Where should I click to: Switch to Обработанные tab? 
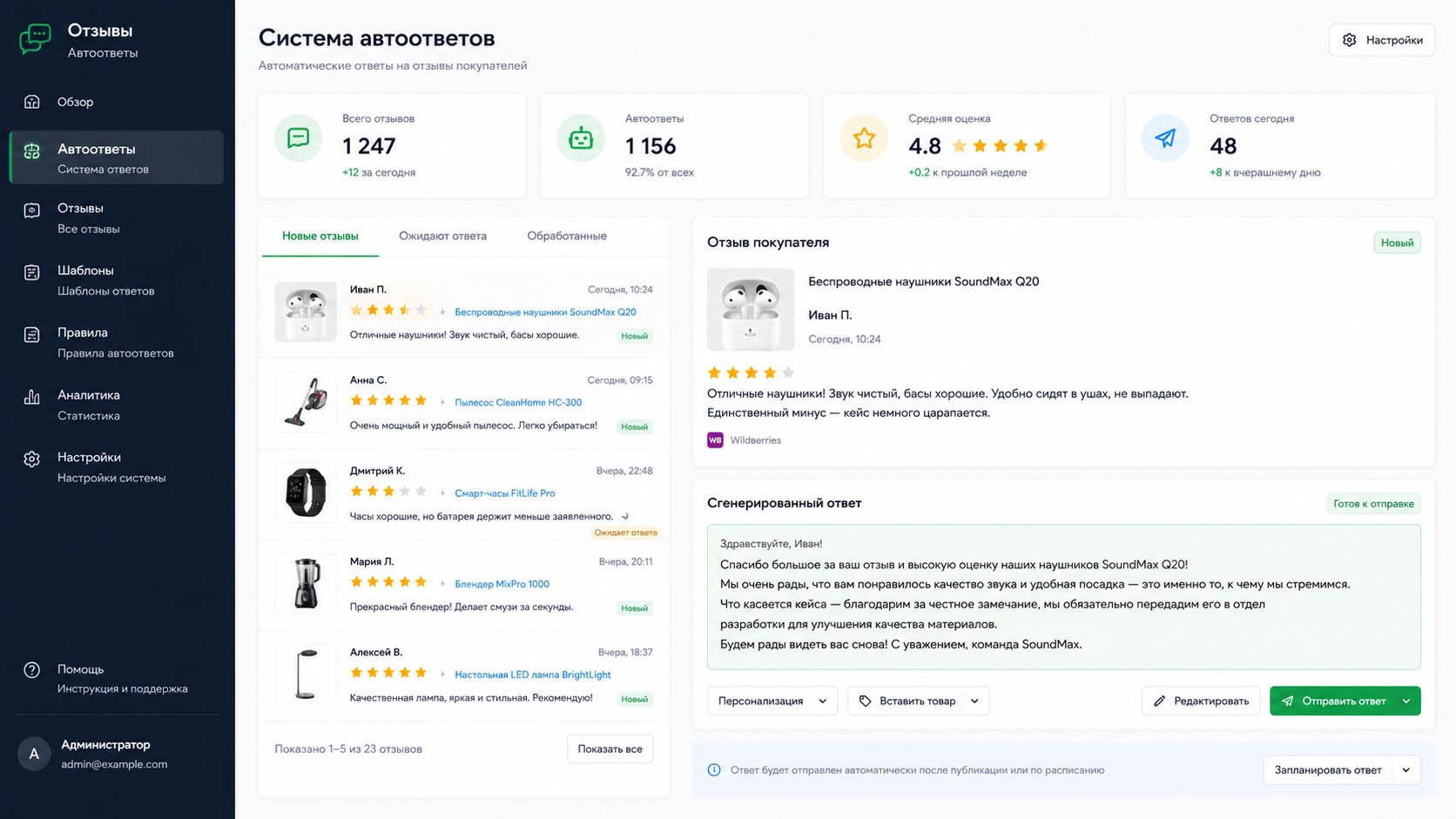tap(567, 236)
